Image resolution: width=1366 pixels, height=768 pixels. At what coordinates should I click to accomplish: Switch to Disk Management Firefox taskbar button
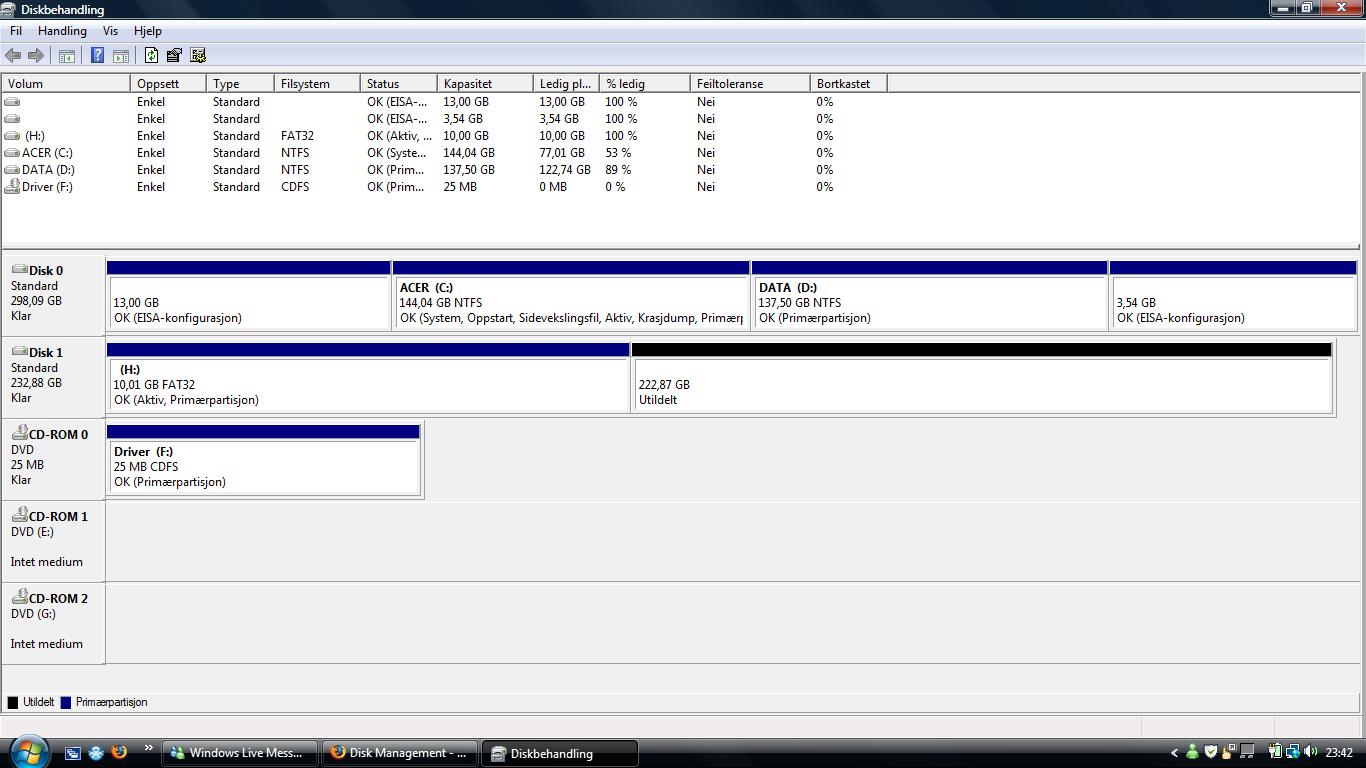(400, 753)
